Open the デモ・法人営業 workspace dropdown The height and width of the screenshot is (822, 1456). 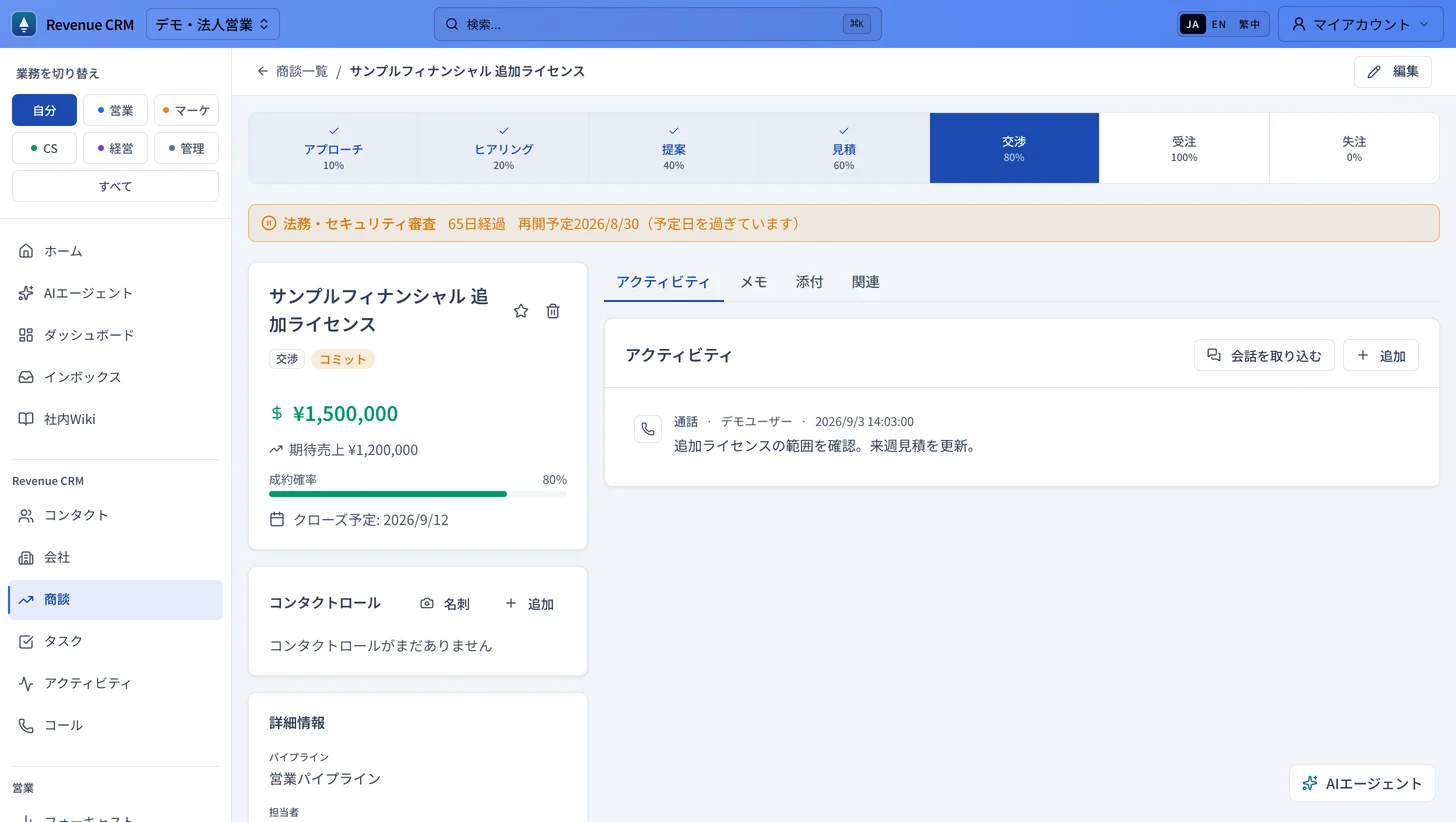pos(213,24)
